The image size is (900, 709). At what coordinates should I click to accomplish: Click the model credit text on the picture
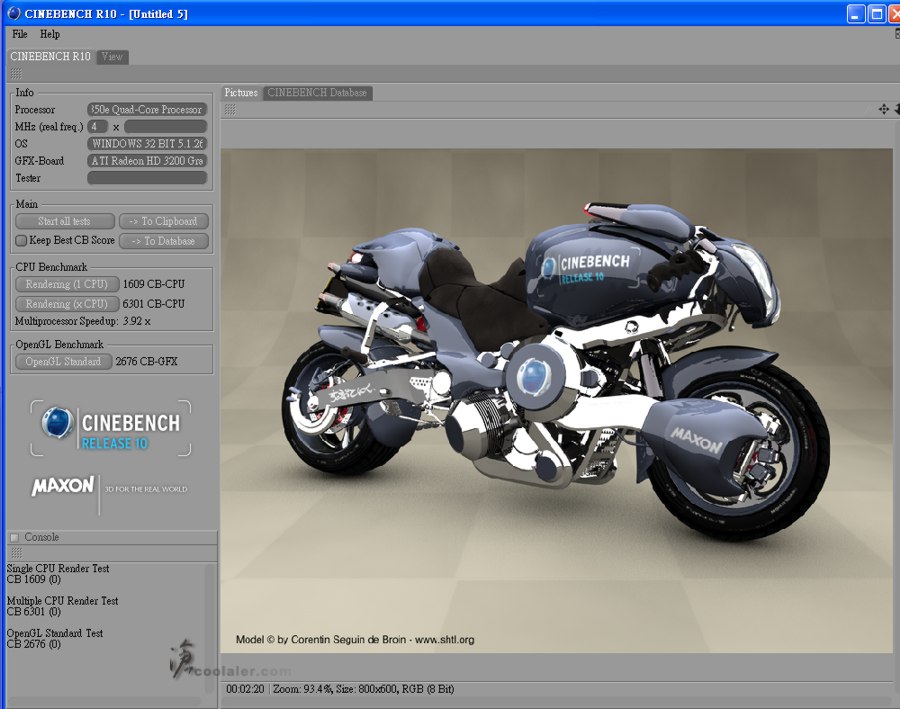click(x=355, y=640)
